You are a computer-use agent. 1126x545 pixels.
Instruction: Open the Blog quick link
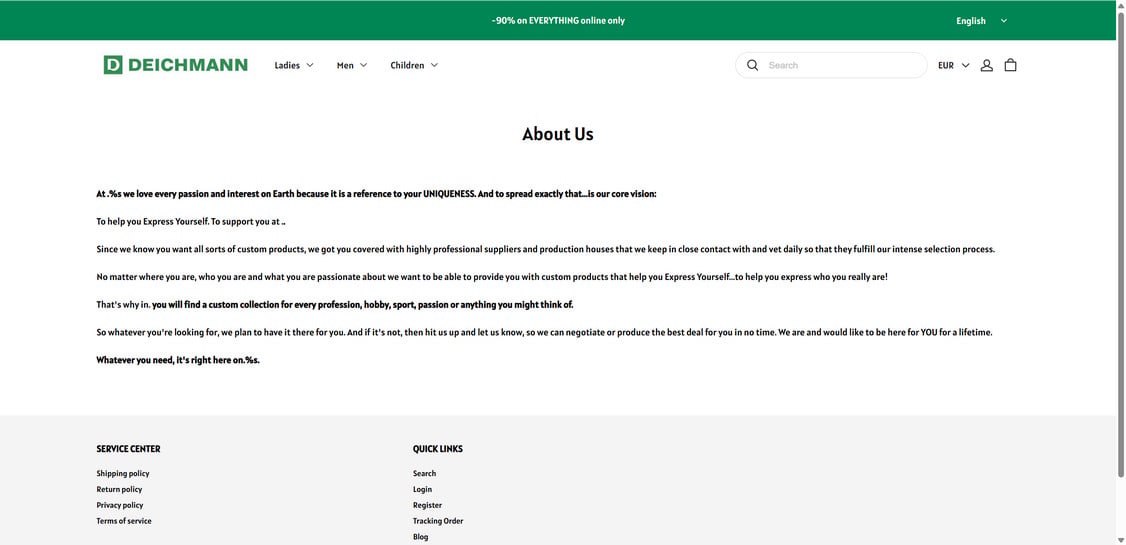click(420, 536)
